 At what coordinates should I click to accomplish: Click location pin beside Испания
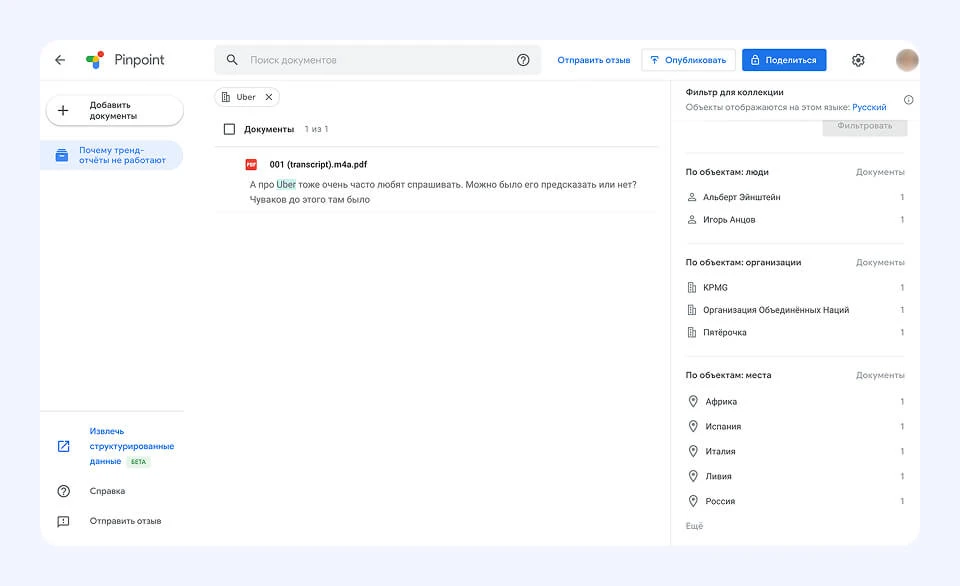click(693, 426)
